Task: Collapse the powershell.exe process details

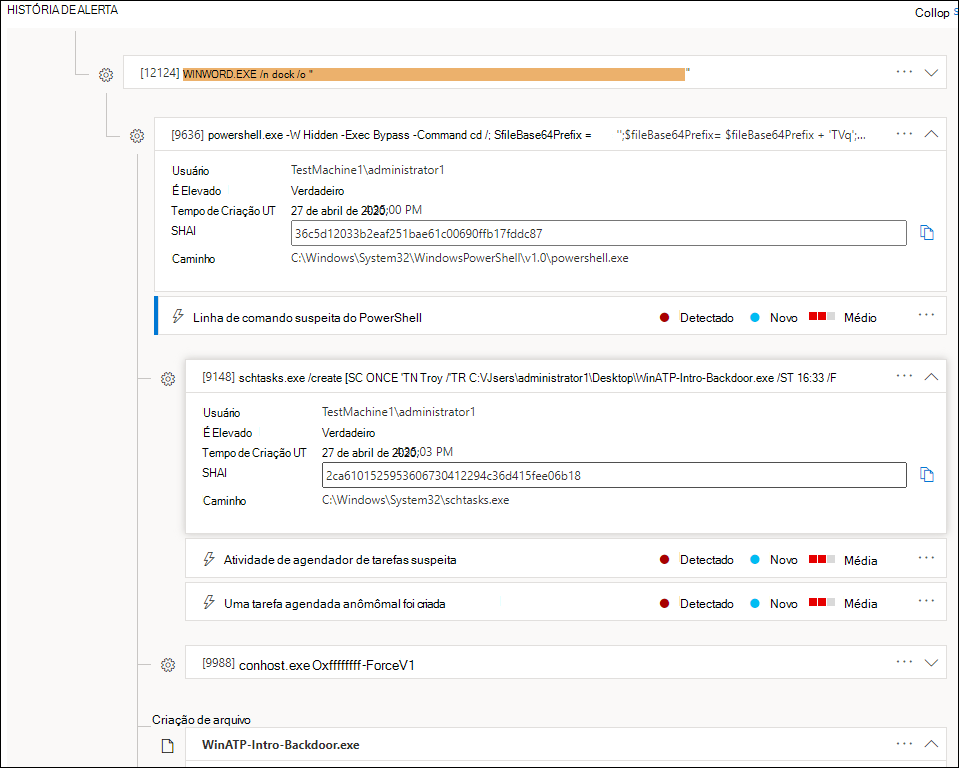Action: 932,133
